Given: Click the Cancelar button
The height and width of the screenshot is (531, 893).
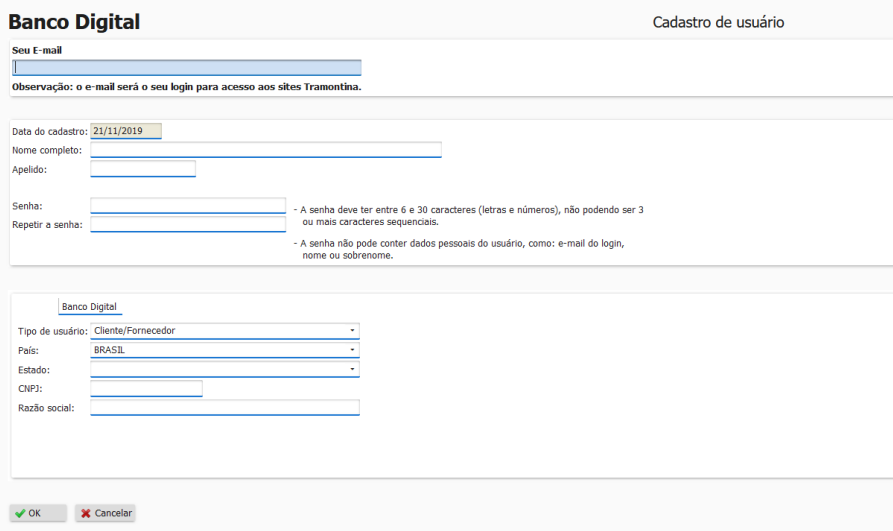Looking at the screenshot, I should click(105, 513).
